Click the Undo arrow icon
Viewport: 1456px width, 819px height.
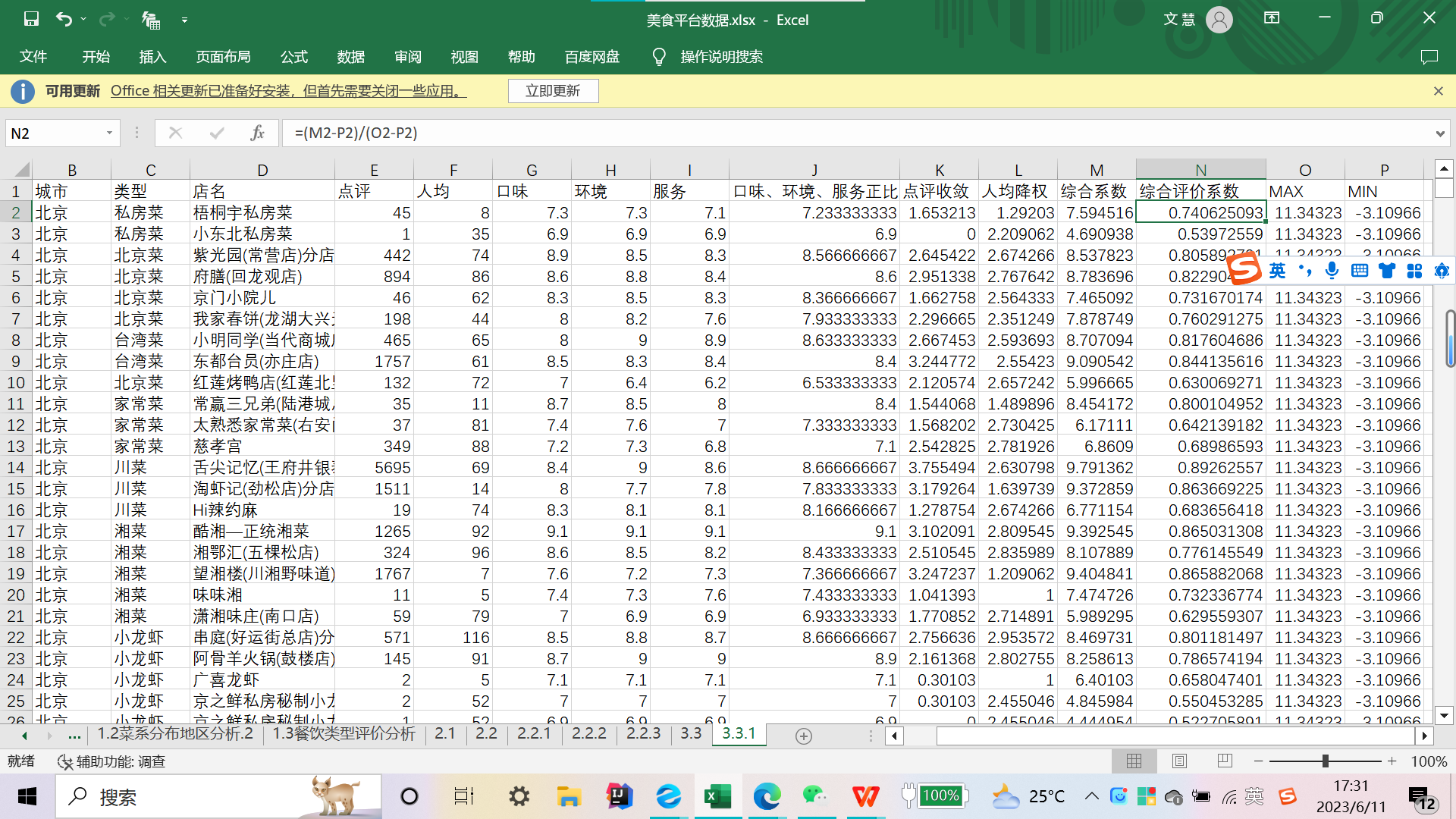64,20
